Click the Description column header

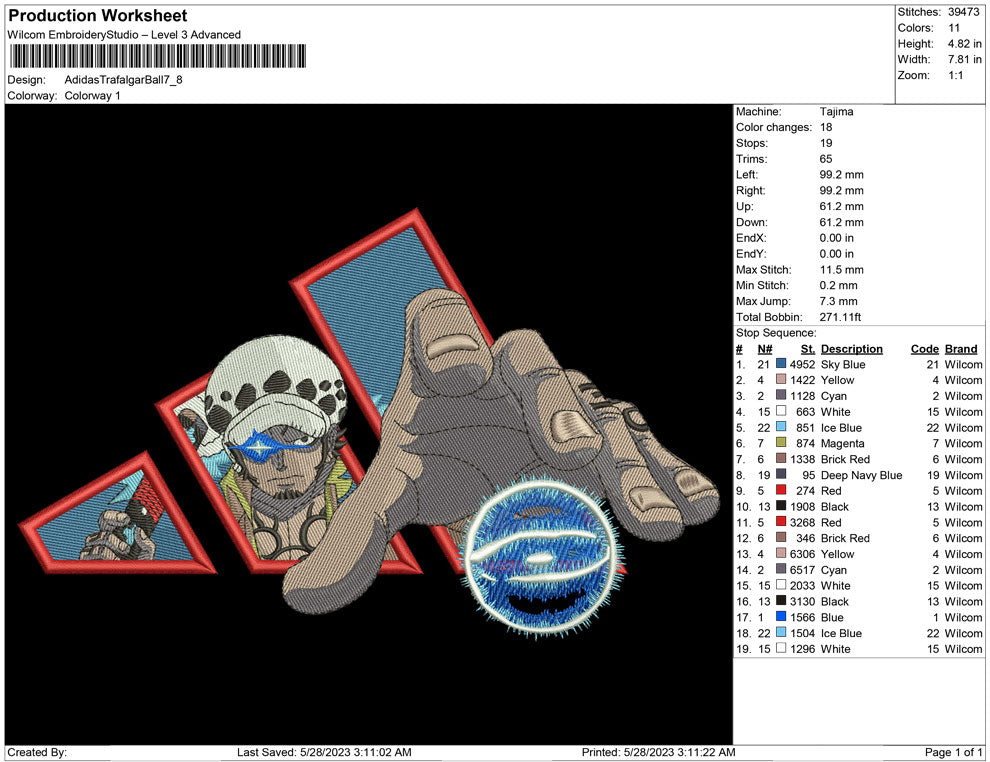852,349
